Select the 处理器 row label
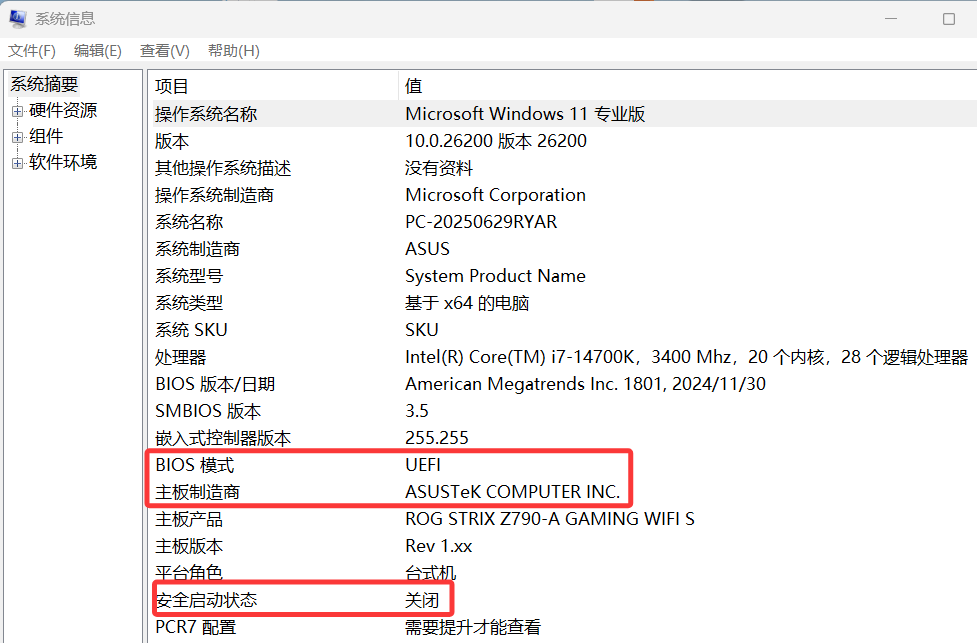The width and height of the screenshot is (977, 643). point(181,357)
